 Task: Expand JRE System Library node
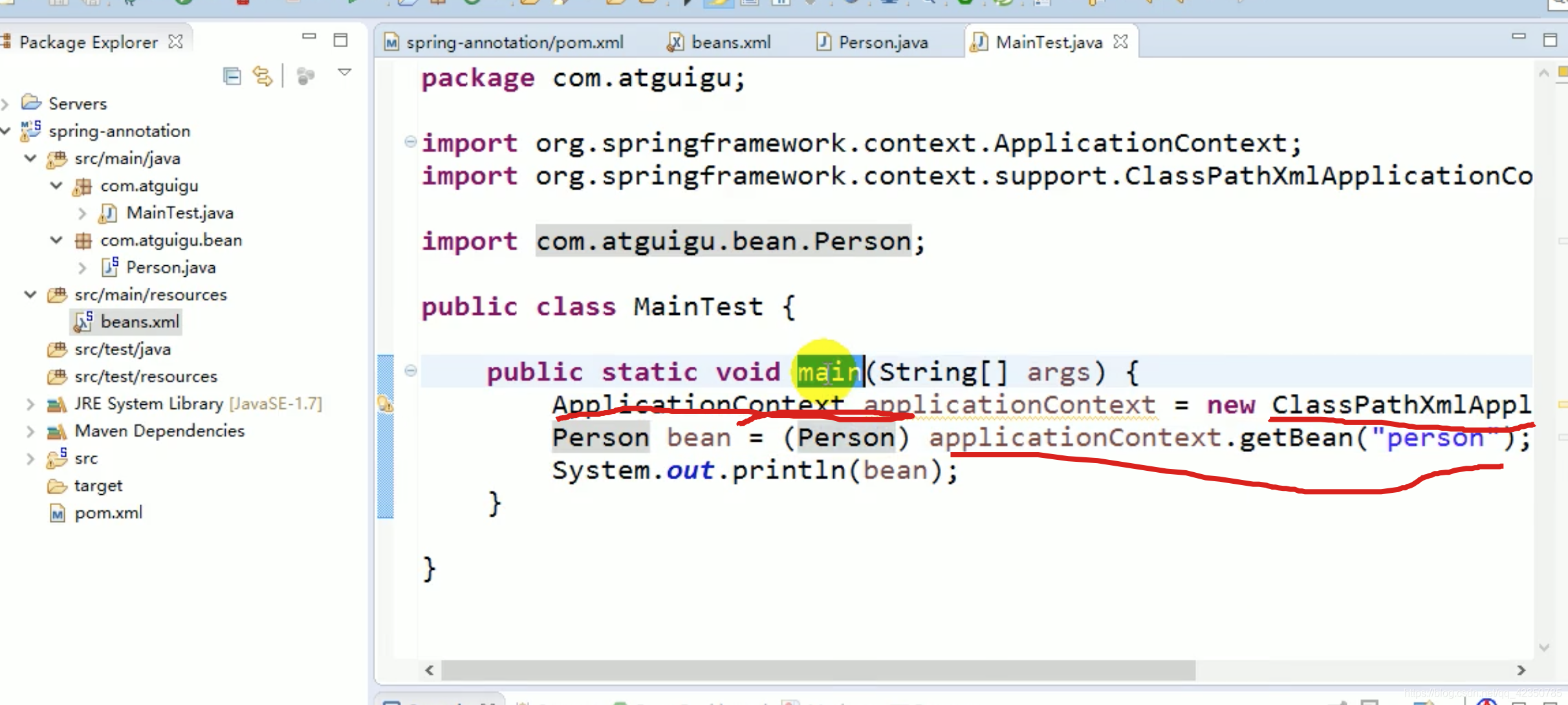pos(30,404)
